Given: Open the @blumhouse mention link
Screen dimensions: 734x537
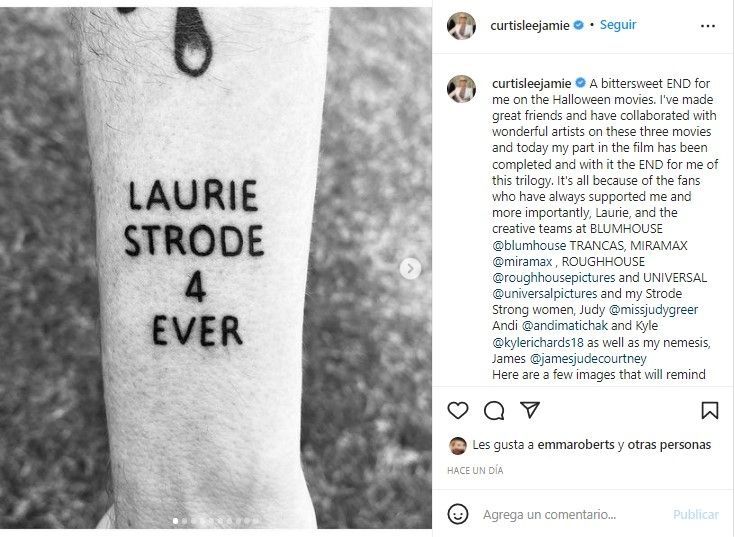Looking at the screenshot, I should (528, 245).
